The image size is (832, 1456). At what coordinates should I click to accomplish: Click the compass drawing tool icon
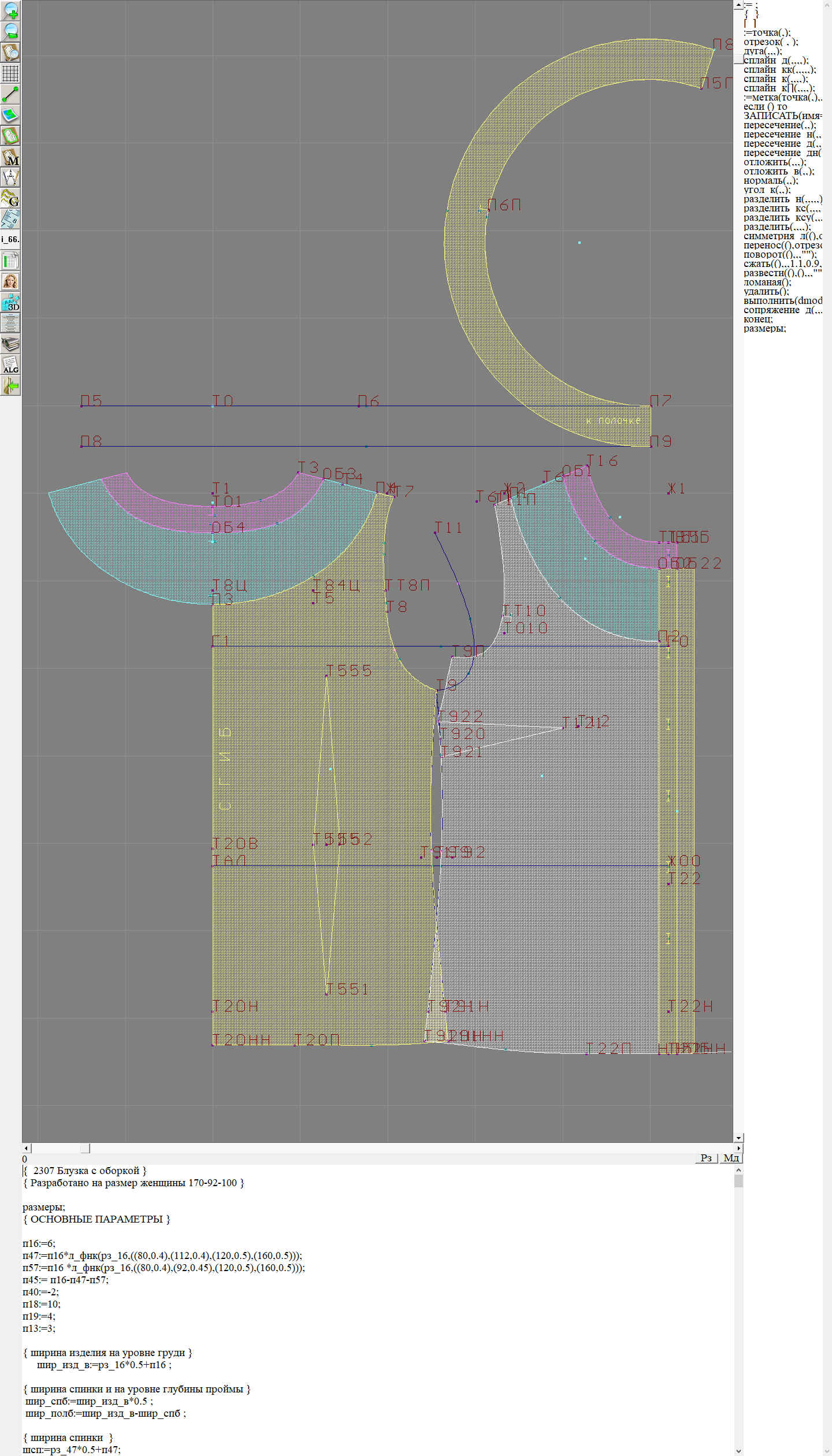click(x=10, y=177)
